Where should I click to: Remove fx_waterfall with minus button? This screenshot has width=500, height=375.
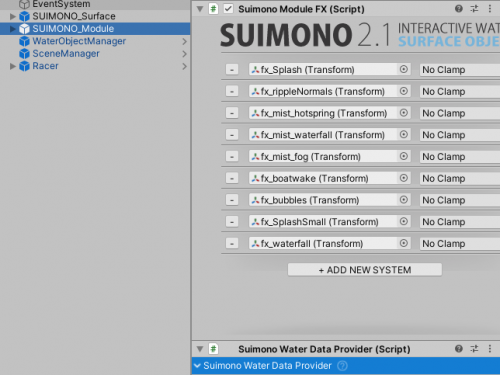(232, 244)
